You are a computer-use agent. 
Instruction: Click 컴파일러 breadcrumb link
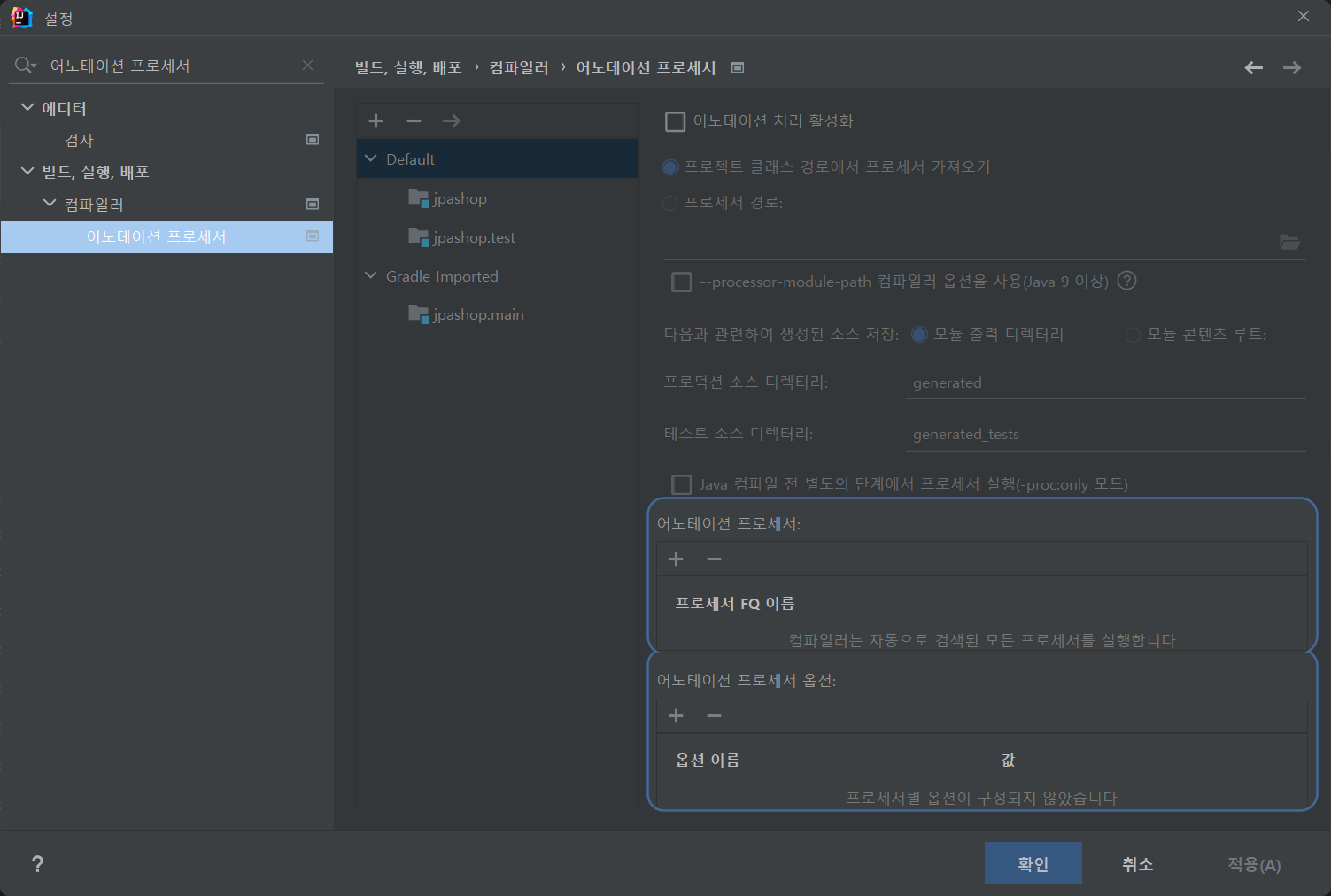tap(519, 67)
